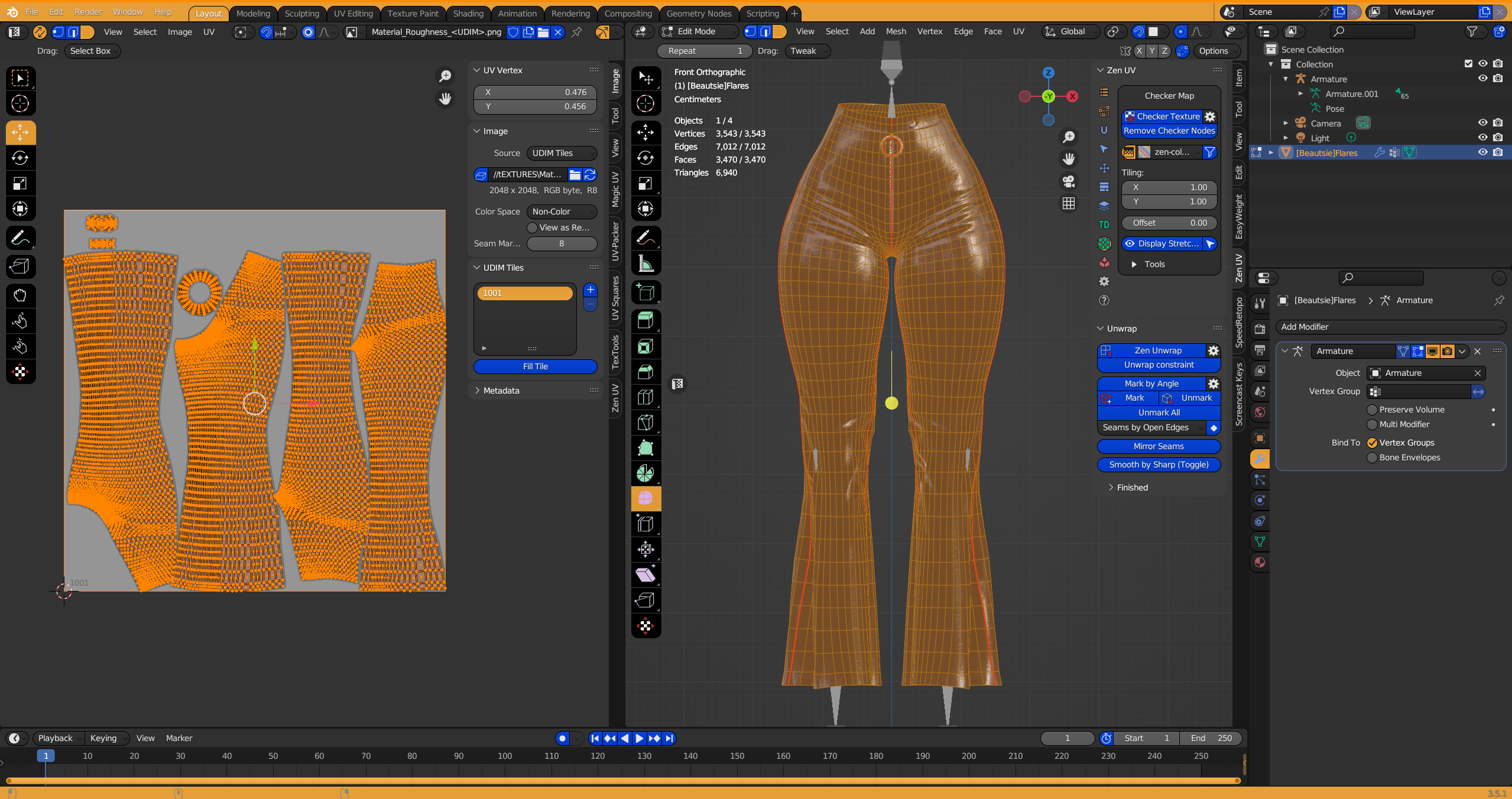Open the Mesh menu in viewport header
The height and width of the screenshot is (799, 1512).
coord(895,31)
